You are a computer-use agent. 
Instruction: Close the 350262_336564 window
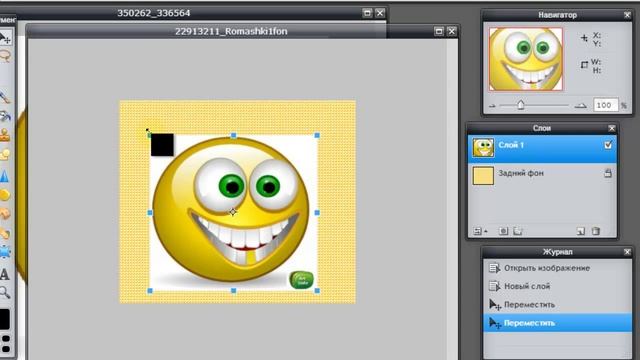380,13
